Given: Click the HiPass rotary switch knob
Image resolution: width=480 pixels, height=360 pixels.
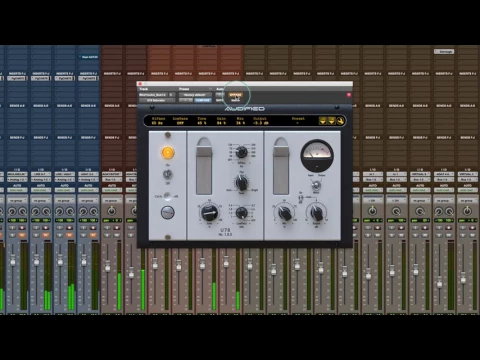Looking at the screenshot, I should point(242,152).
